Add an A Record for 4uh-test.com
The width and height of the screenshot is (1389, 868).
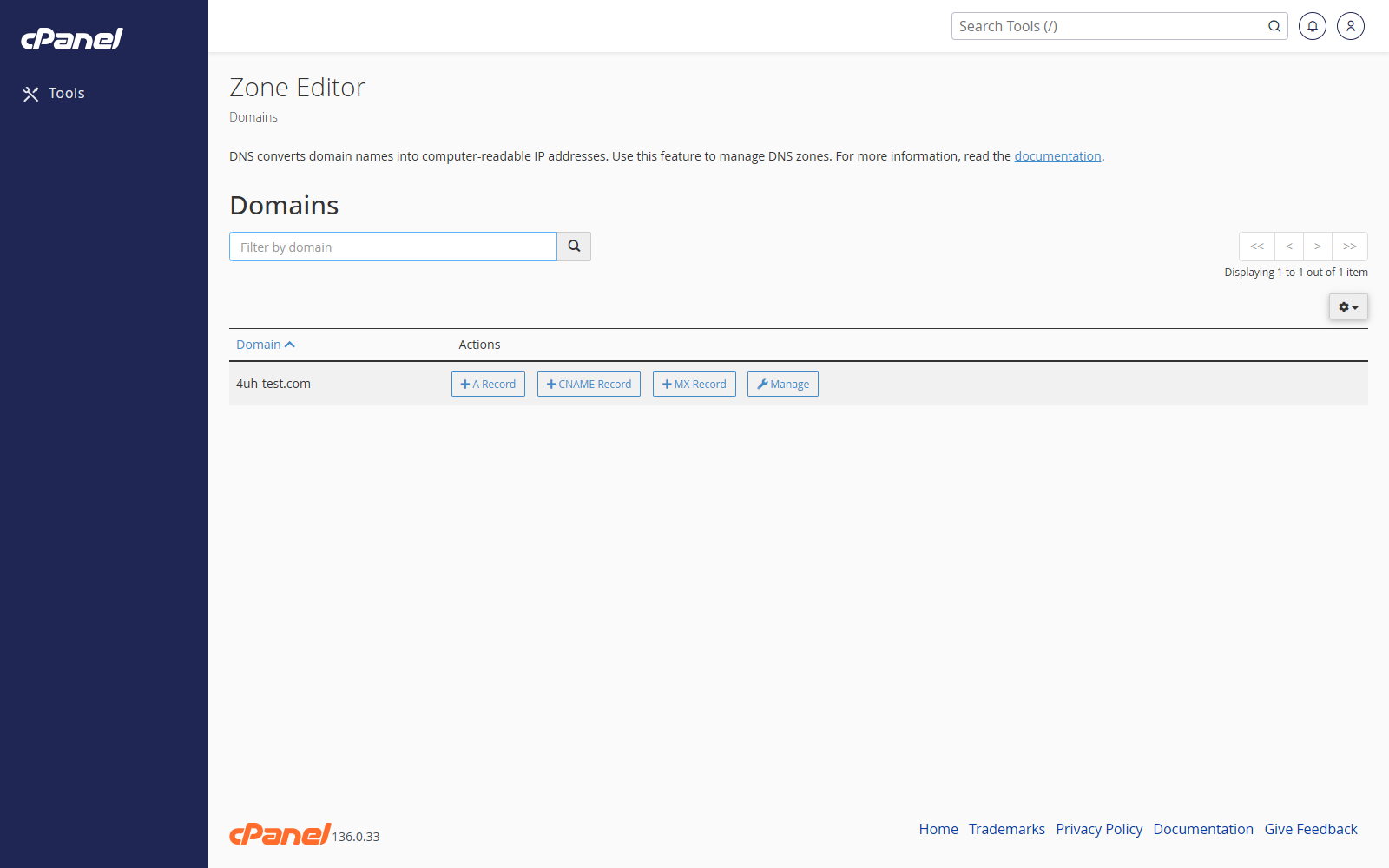tap(488, 384)
